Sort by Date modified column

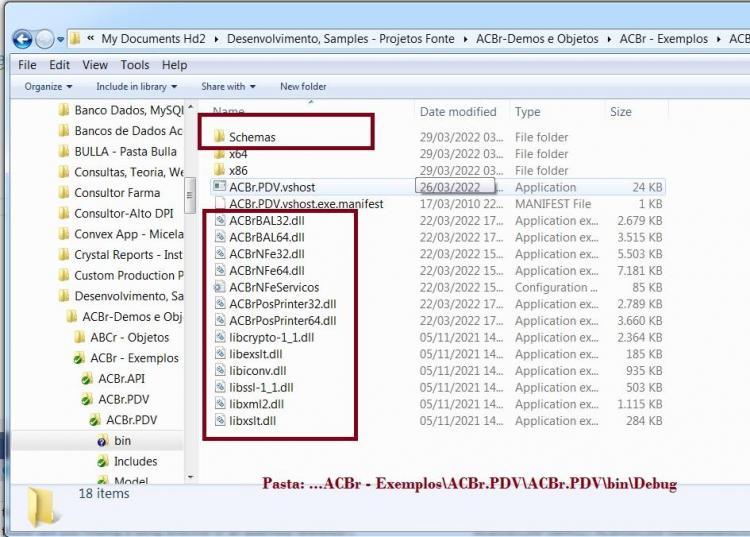[x=458, y=112]
